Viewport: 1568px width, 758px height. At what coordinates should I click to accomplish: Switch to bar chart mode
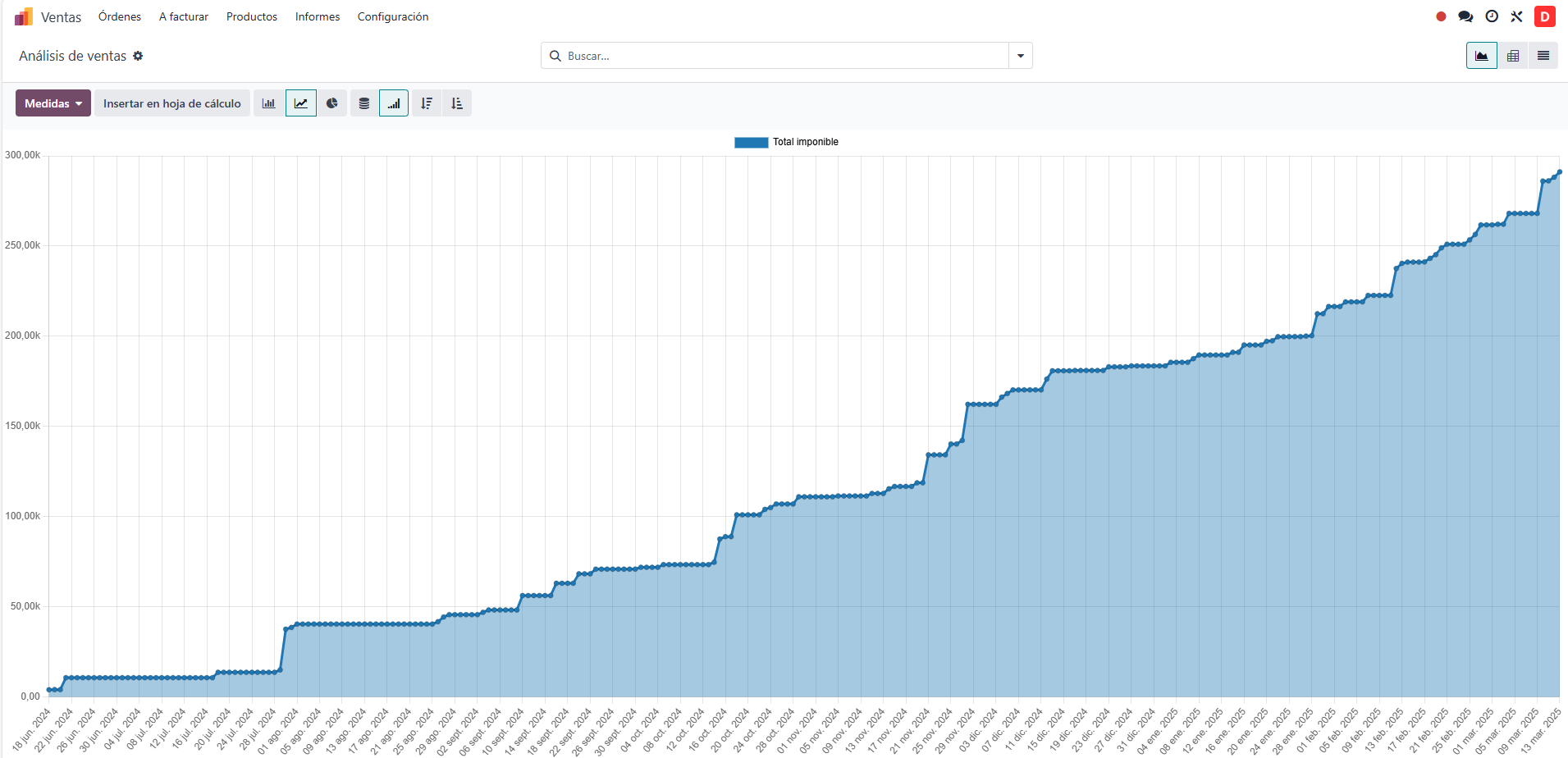tap(268, 103)
